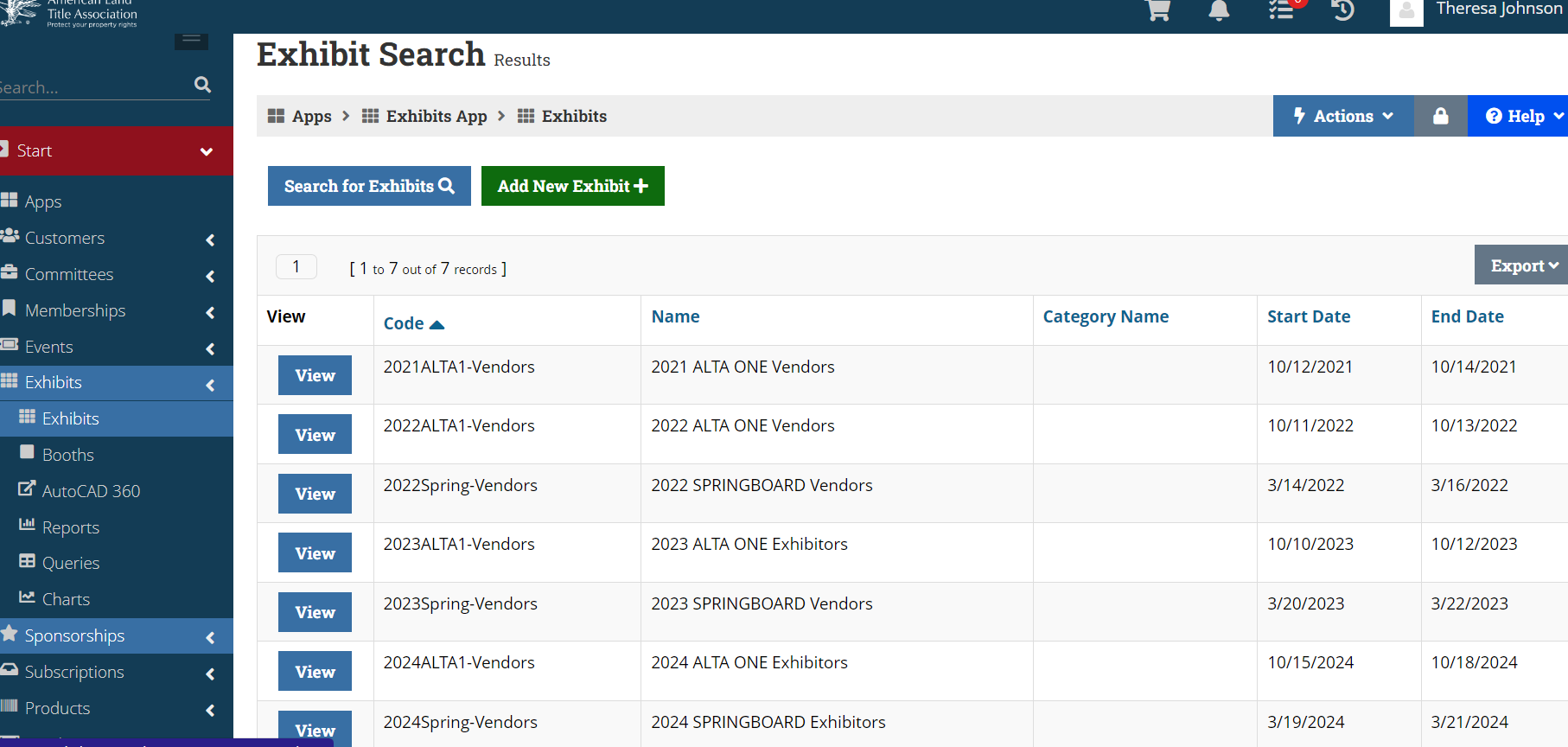1568x747 pixels.
Task: Click the Apps sidebar icon
Action: [10, 201]
